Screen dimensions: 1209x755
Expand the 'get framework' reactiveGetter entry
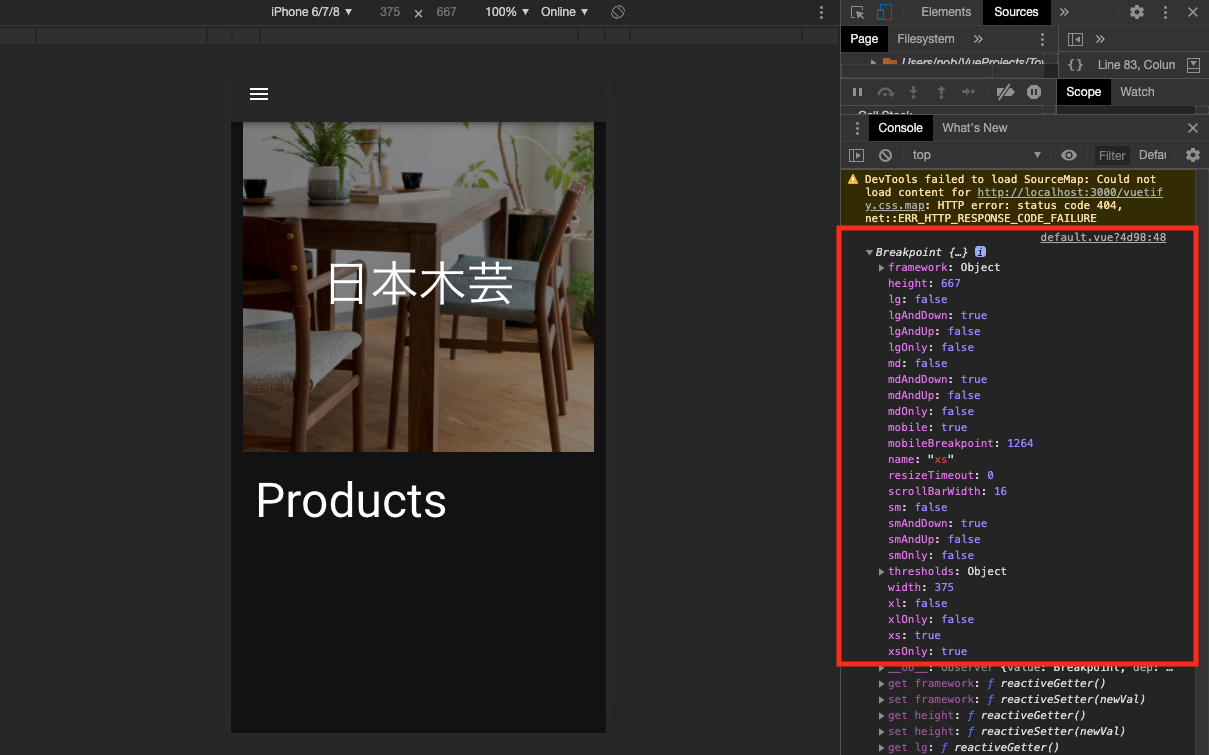[x=881, y=684]
